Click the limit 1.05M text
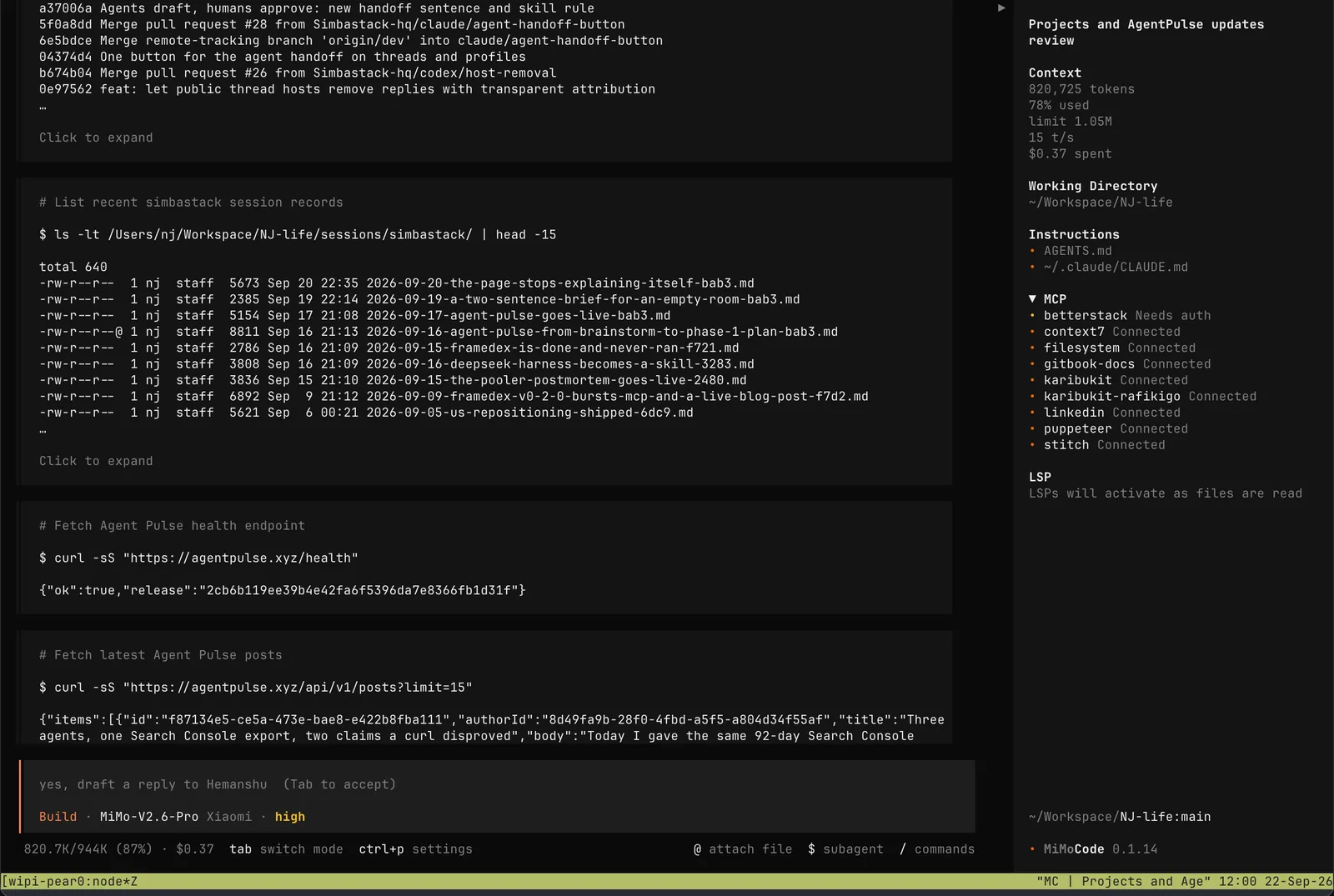This screenshot has height=896, width=1334. tap(1071, 122)
